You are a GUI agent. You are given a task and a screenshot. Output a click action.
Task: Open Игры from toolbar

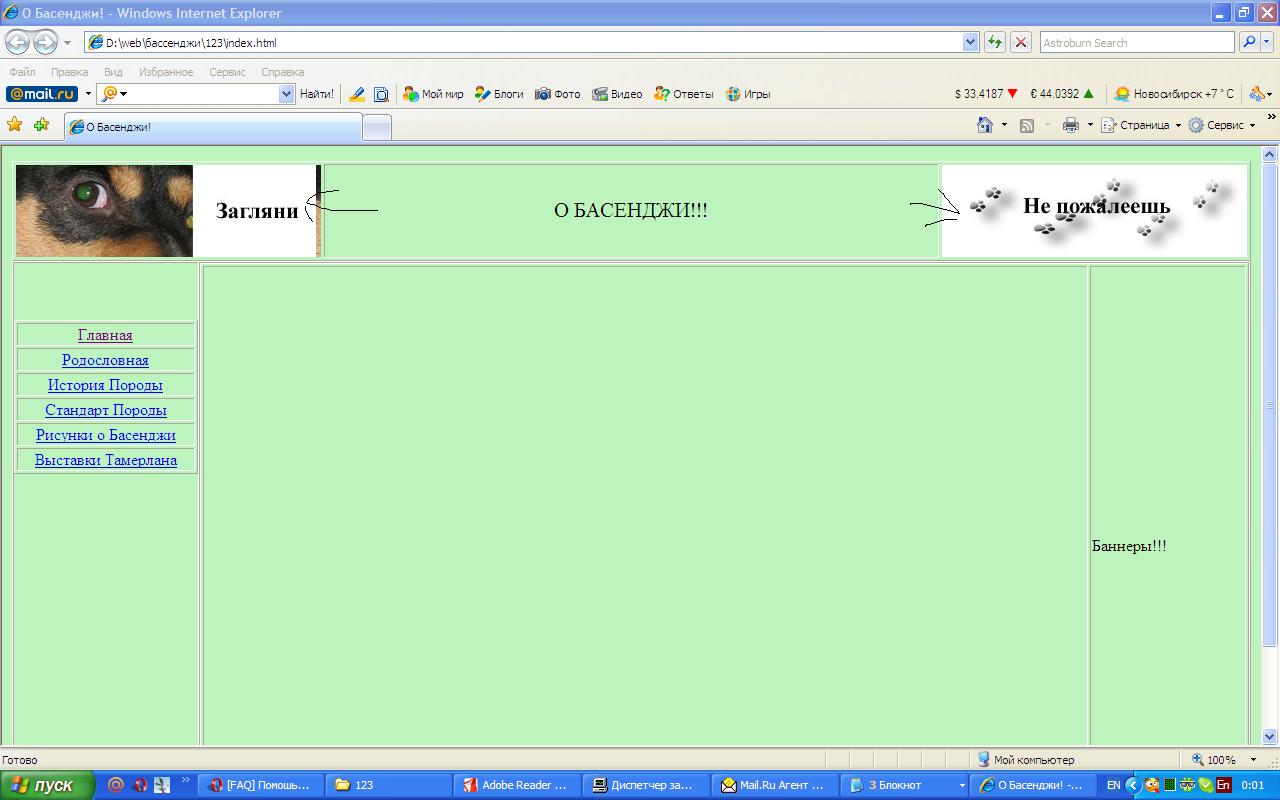coord(748,94)
